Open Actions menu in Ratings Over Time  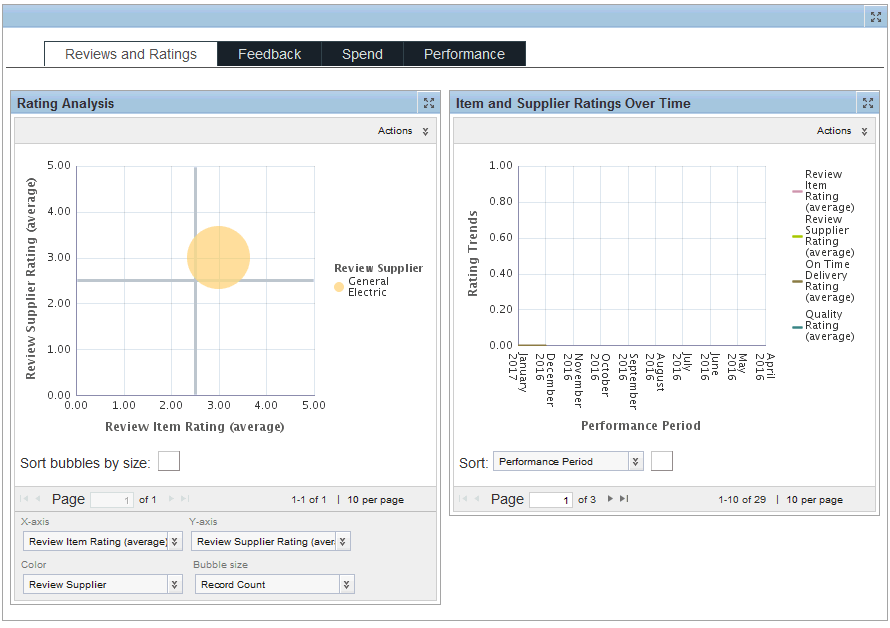pos(842,131)
